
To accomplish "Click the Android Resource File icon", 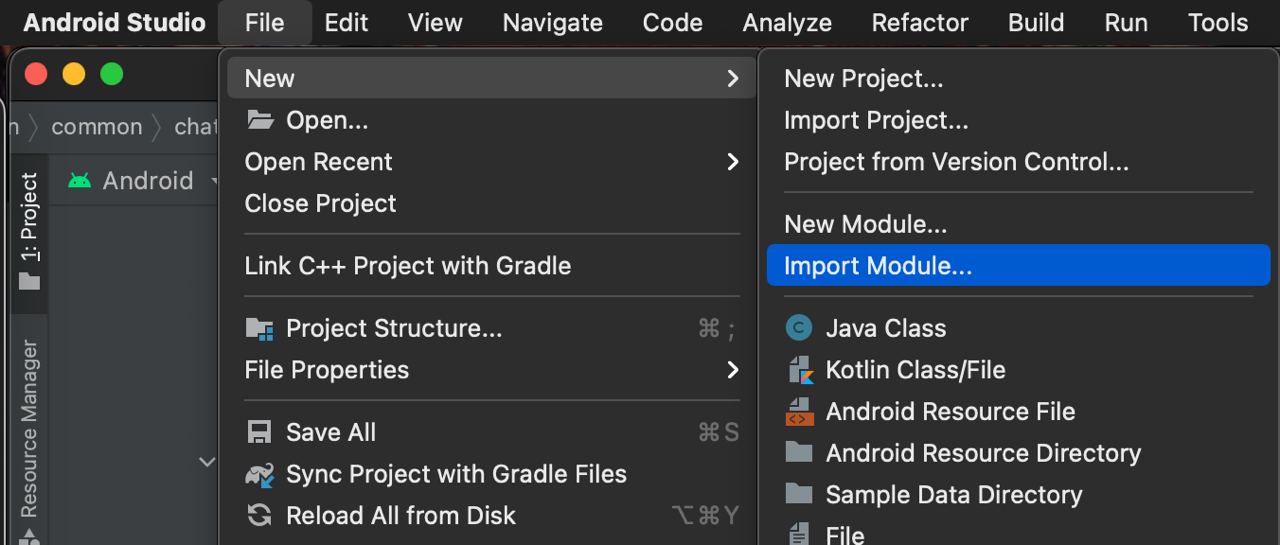I will (x=800, y=411).
